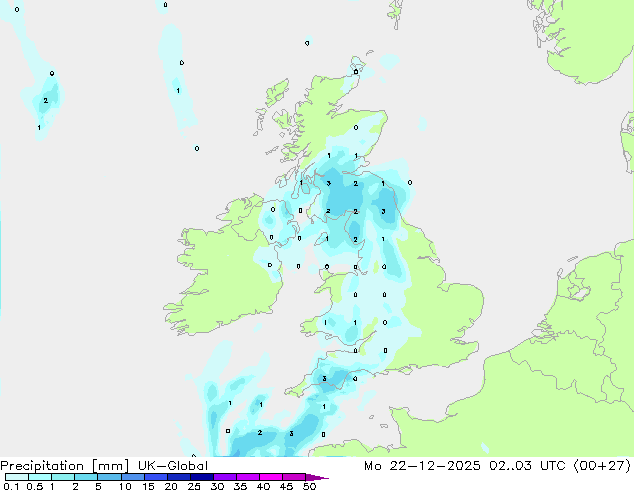The image size is (634, 490).
Task: Click the '2' value in far-west Atlantic patch
Action: coord(46,100)
